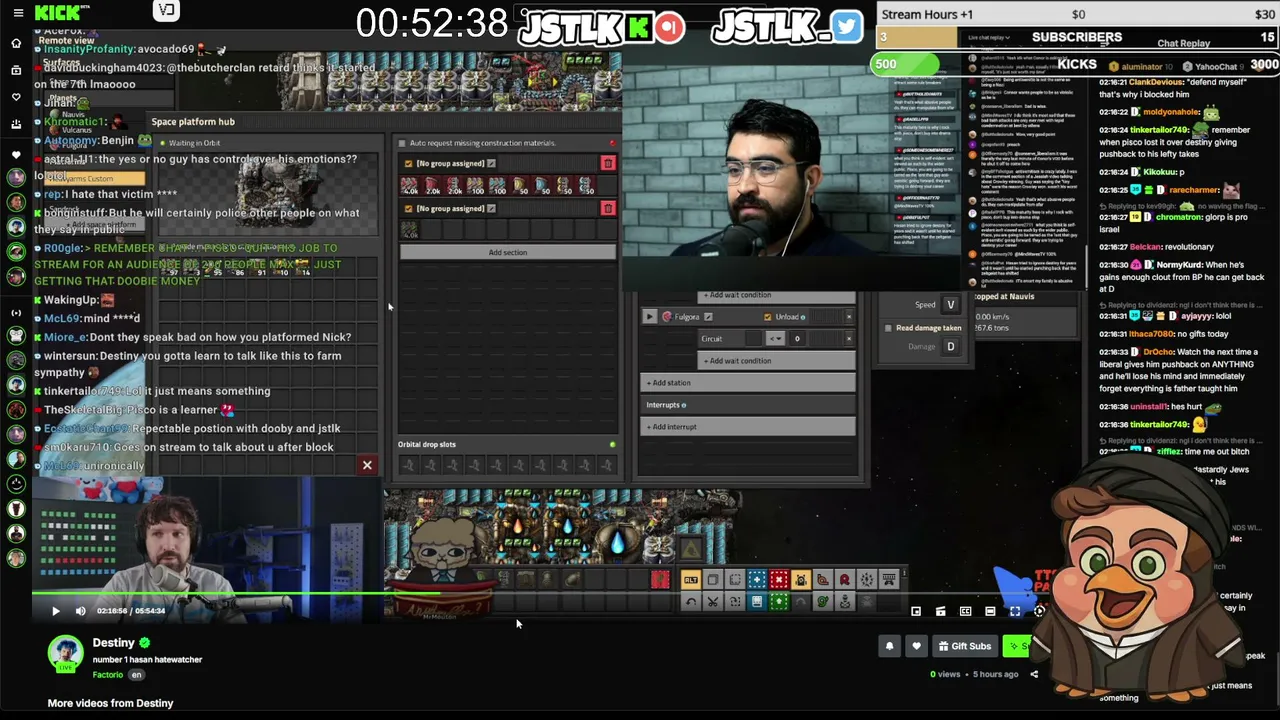
Task: Select the blue blueprint tool with plus
Action: [x=757, y=580]
